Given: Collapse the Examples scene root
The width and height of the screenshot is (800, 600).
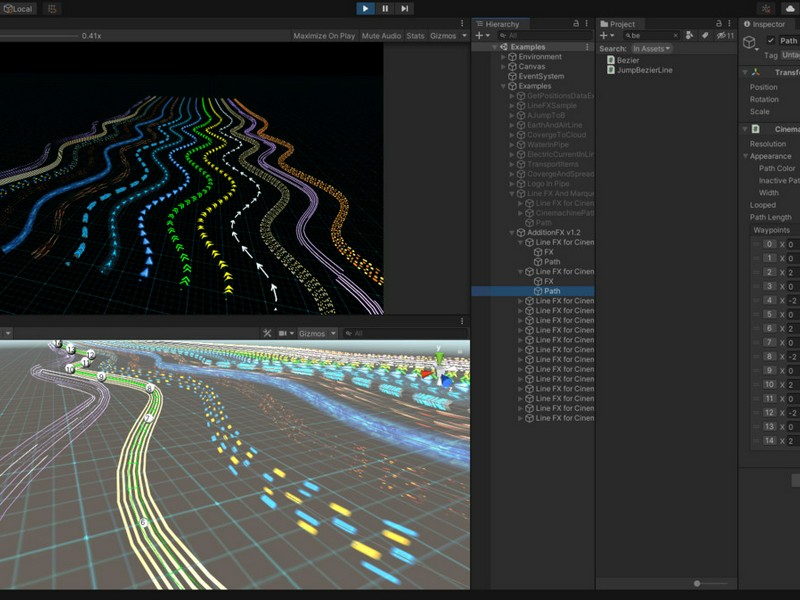Looking at the screenshot, I should tap(494, 47).
